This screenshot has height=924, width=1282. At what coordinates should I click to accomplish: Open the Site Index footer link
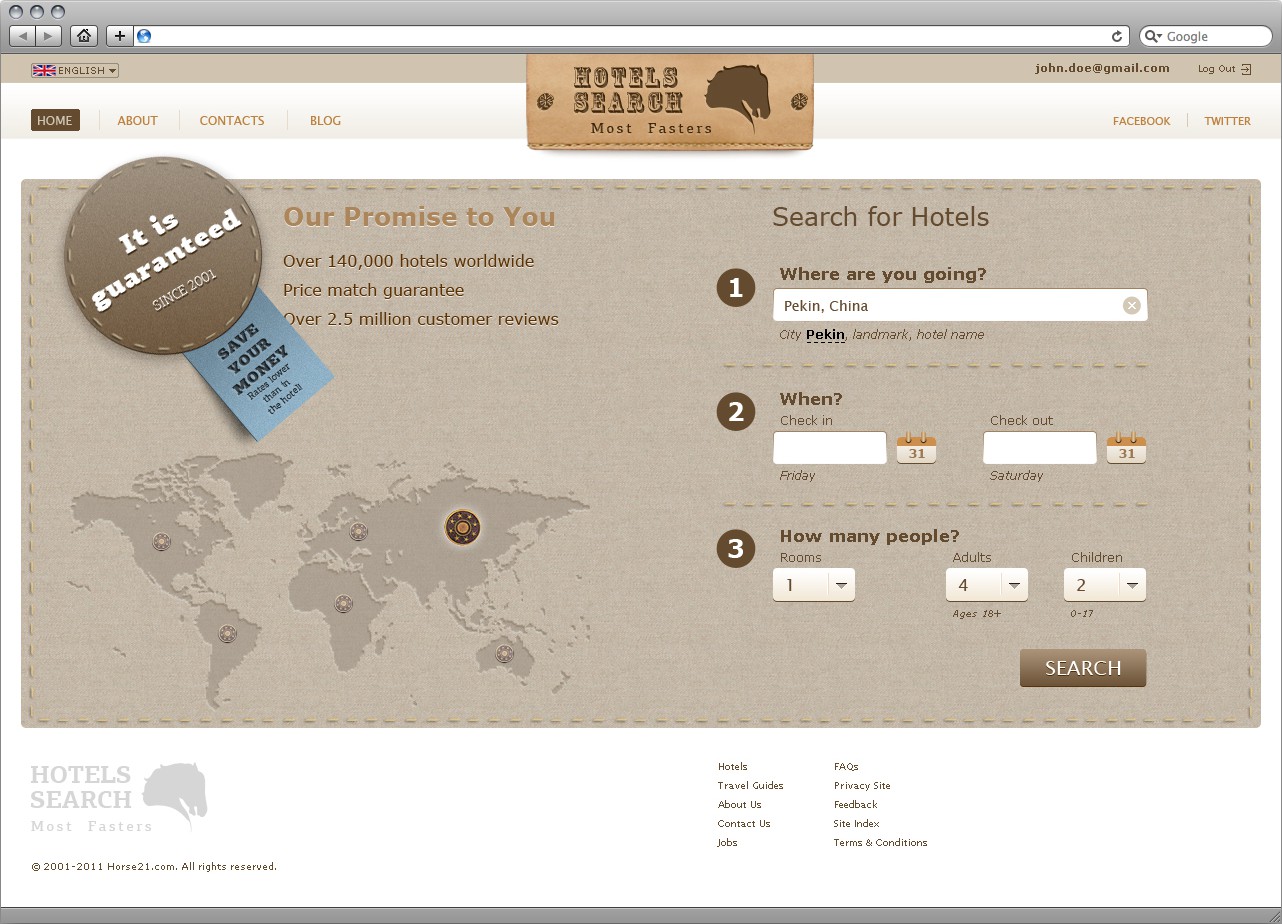[x=857, y=824]
